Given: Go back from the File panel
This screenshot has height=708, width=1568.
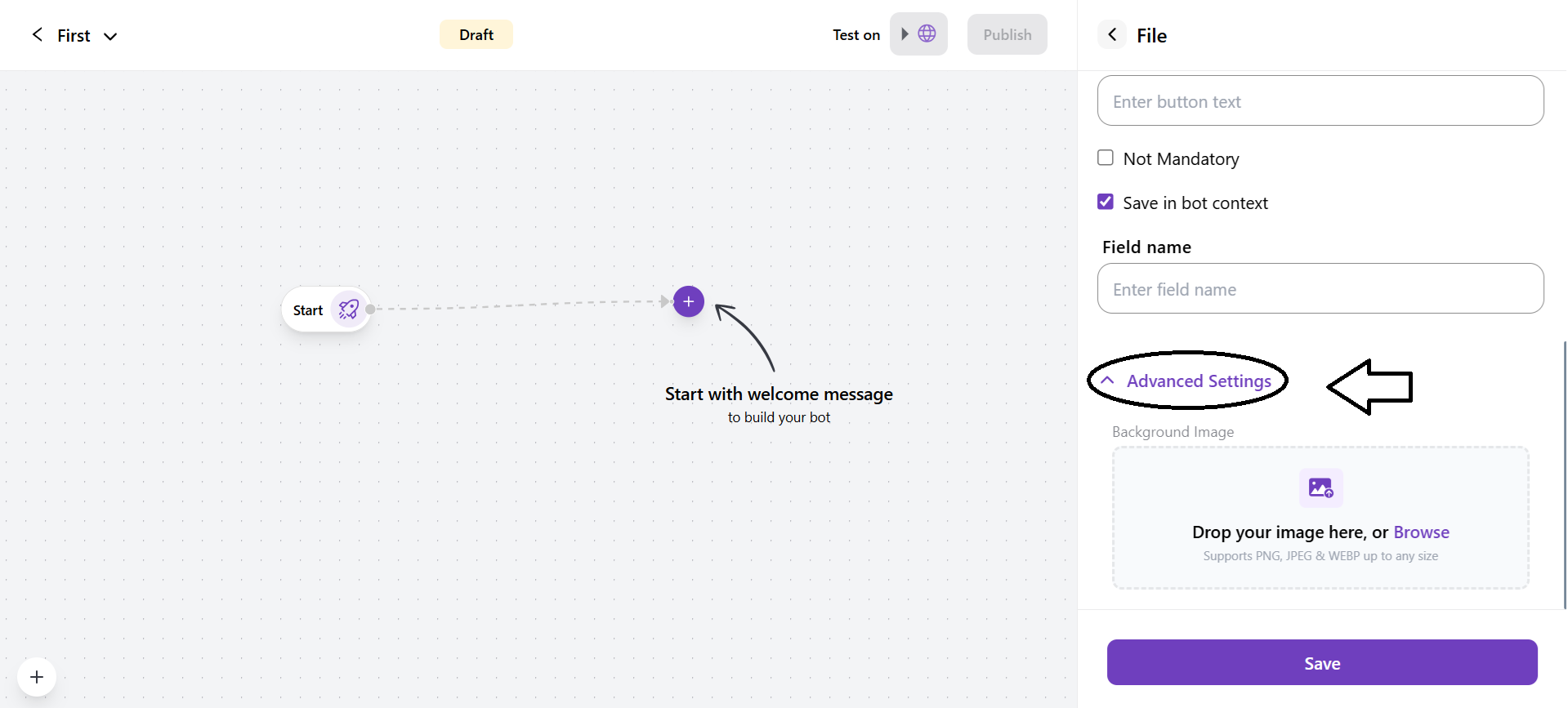Looking at the screenshot, I should pos(1111,34).
